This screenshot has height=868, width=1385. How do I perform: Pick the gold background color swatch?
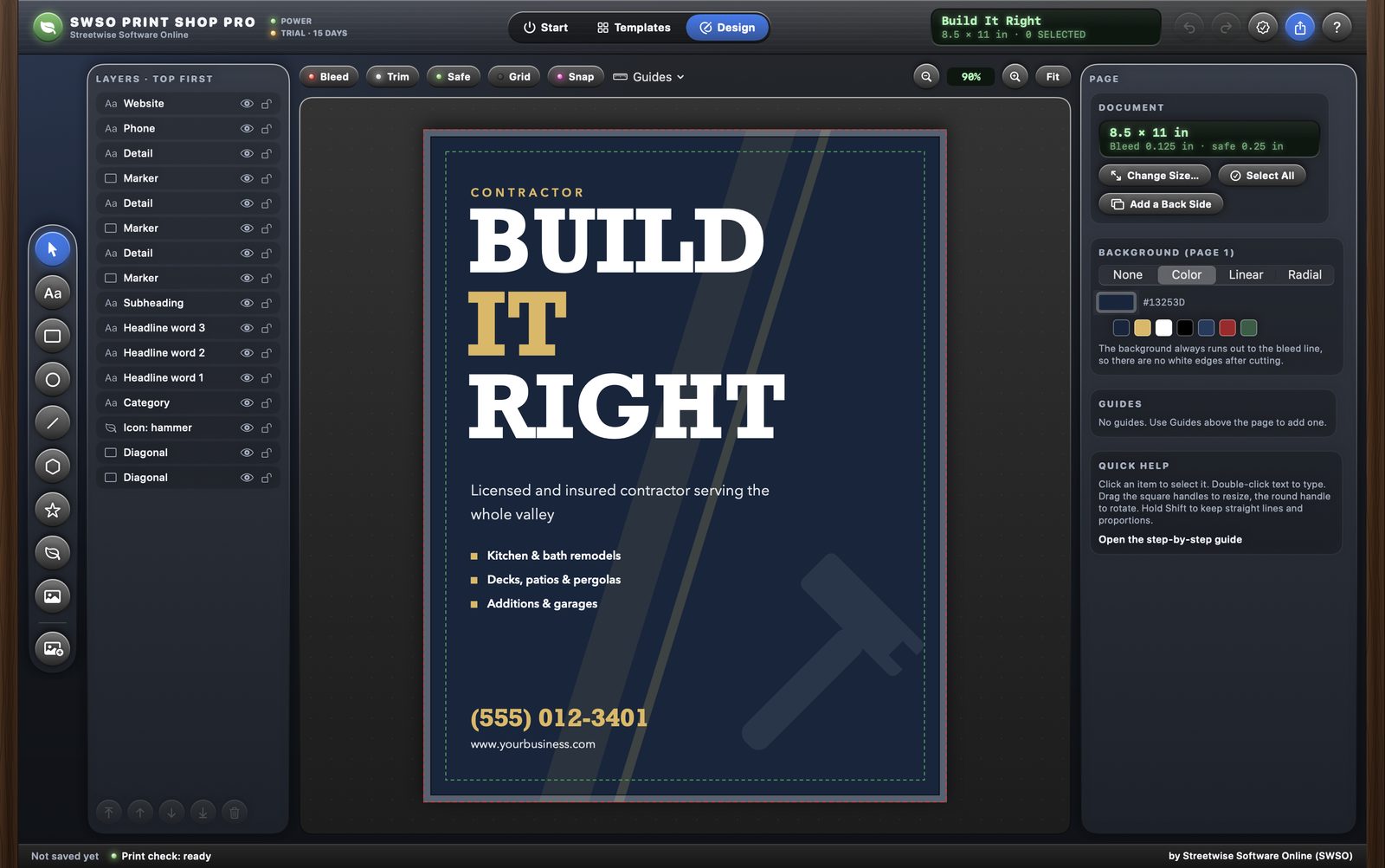pos(1143,327)
